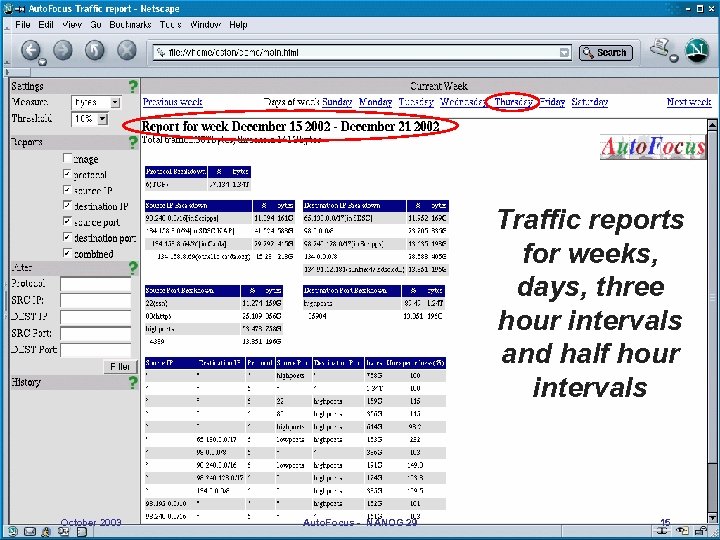Click the Print icon in toolbar
This screenshot has width=720, height=540.
point(660,48)
